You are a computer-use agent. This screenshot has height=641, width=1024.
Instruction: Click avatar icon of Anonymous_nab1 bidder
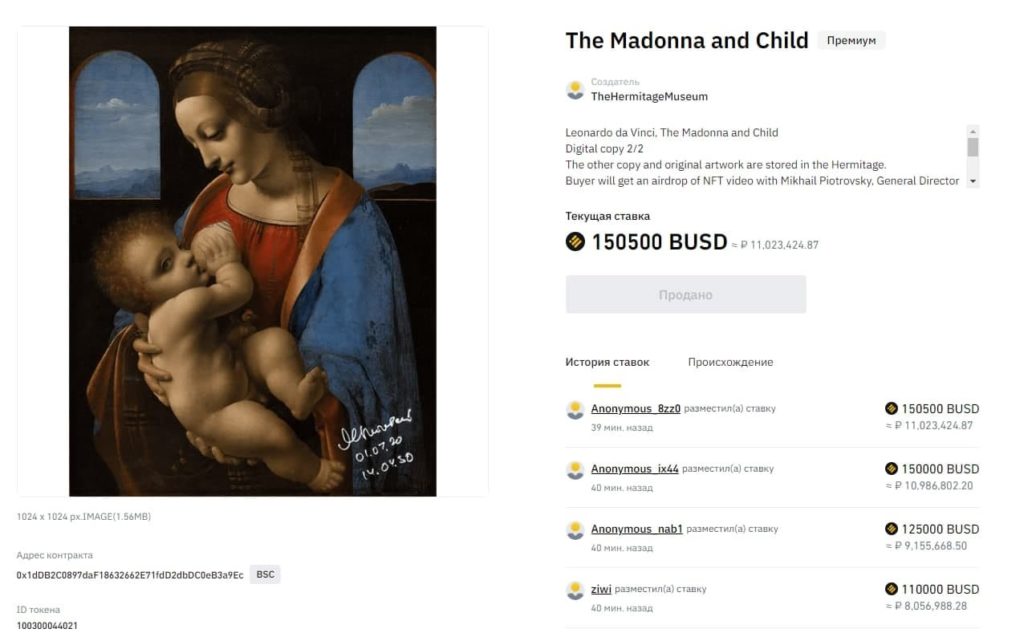tap(575, 530)
